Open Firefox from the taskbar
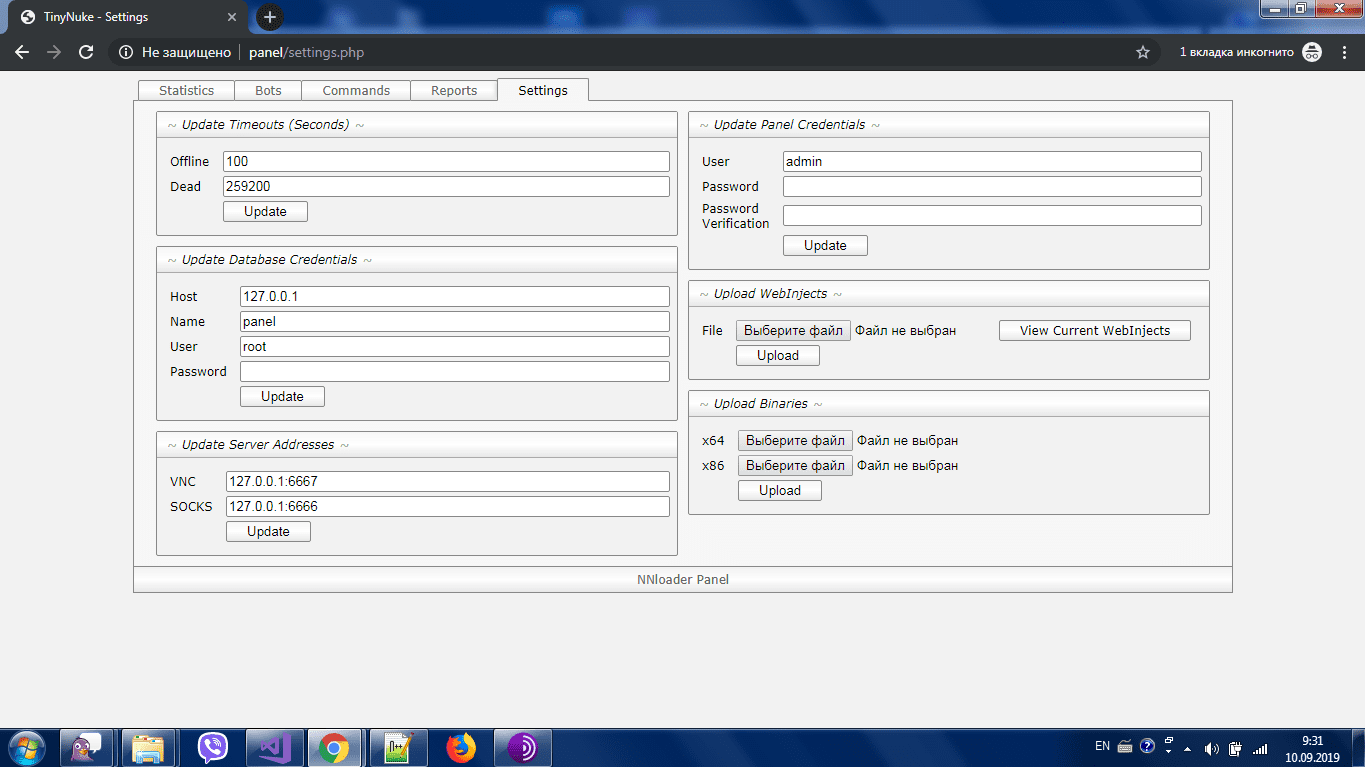The height and width of the screenshot is (767, 1365). click(460, 747)
